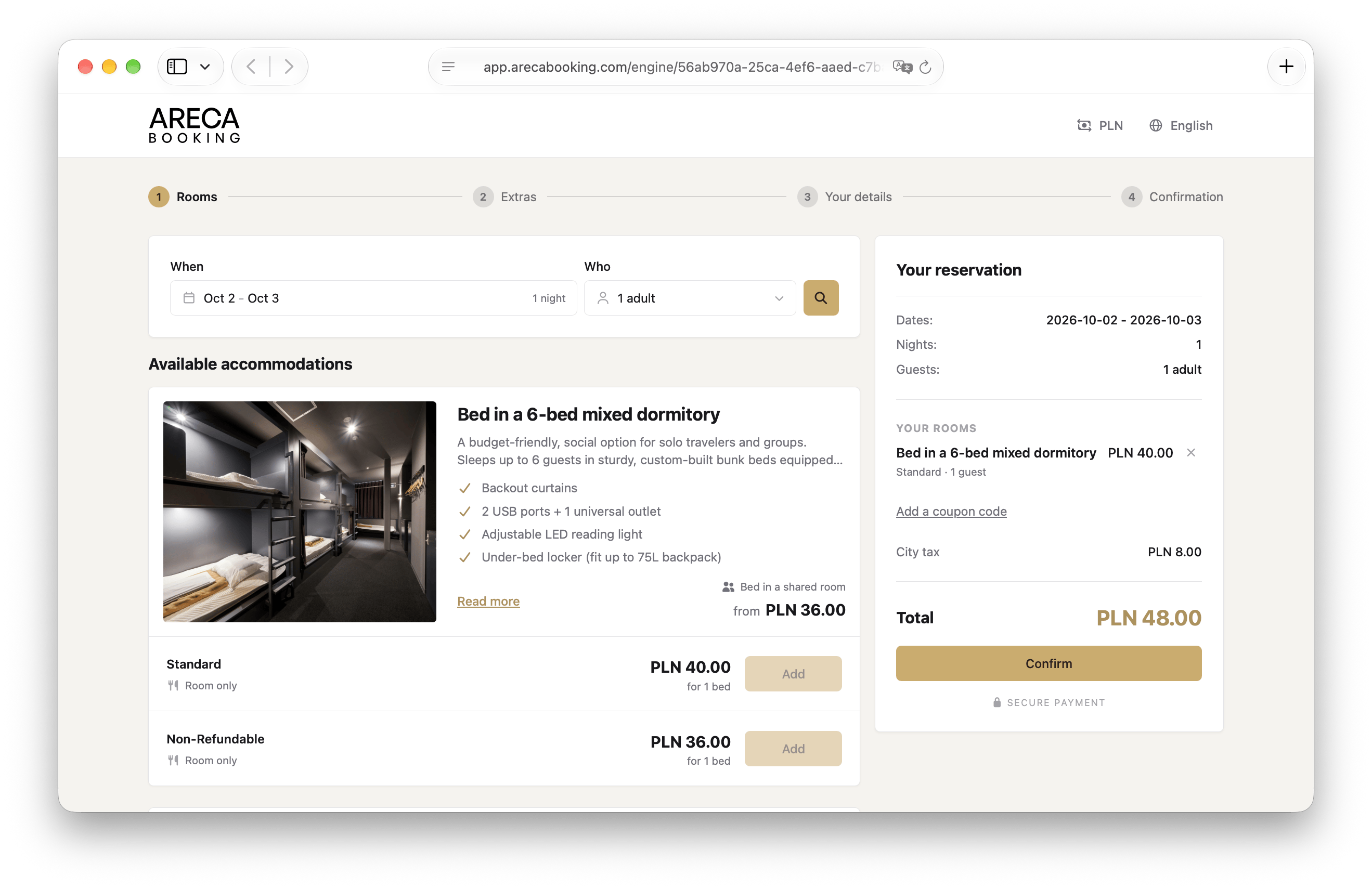Click the person icon in Who field

(603, 298)
